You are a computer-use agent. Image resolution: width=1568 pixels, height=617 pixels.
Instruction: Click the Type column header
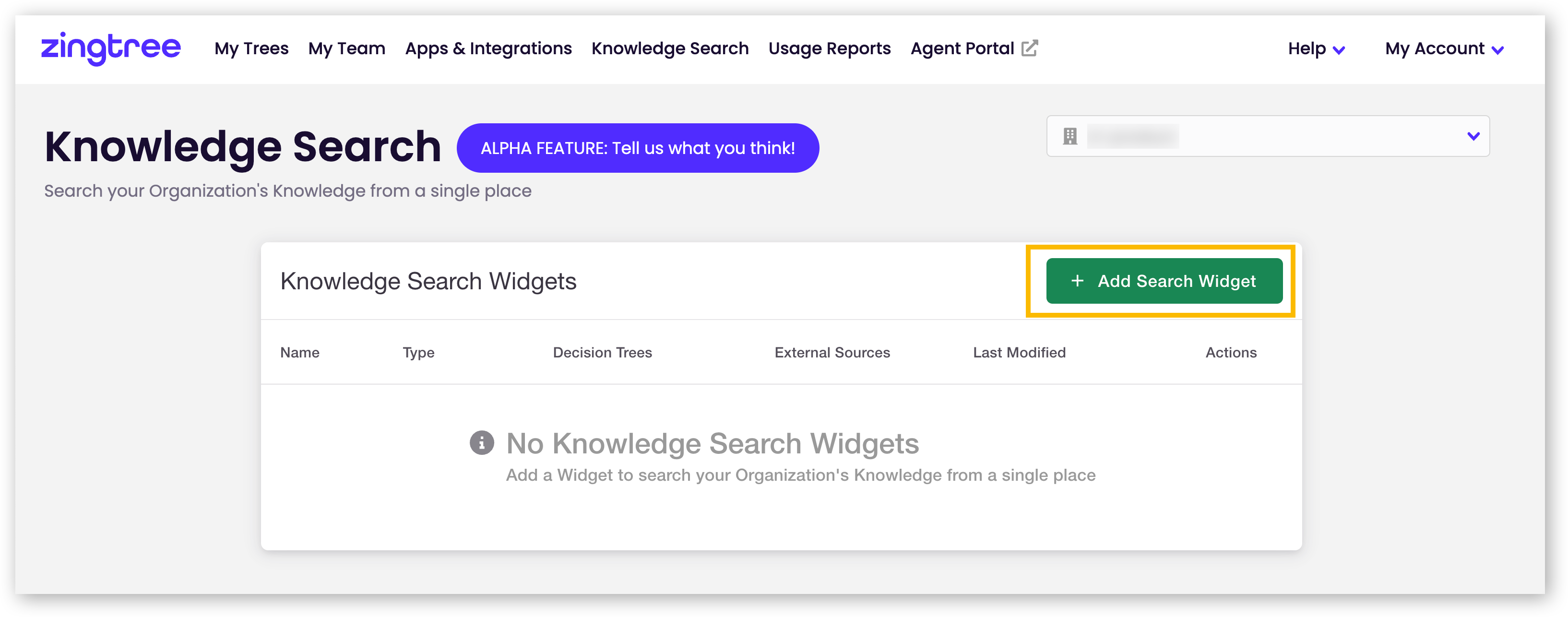point(418,352)
